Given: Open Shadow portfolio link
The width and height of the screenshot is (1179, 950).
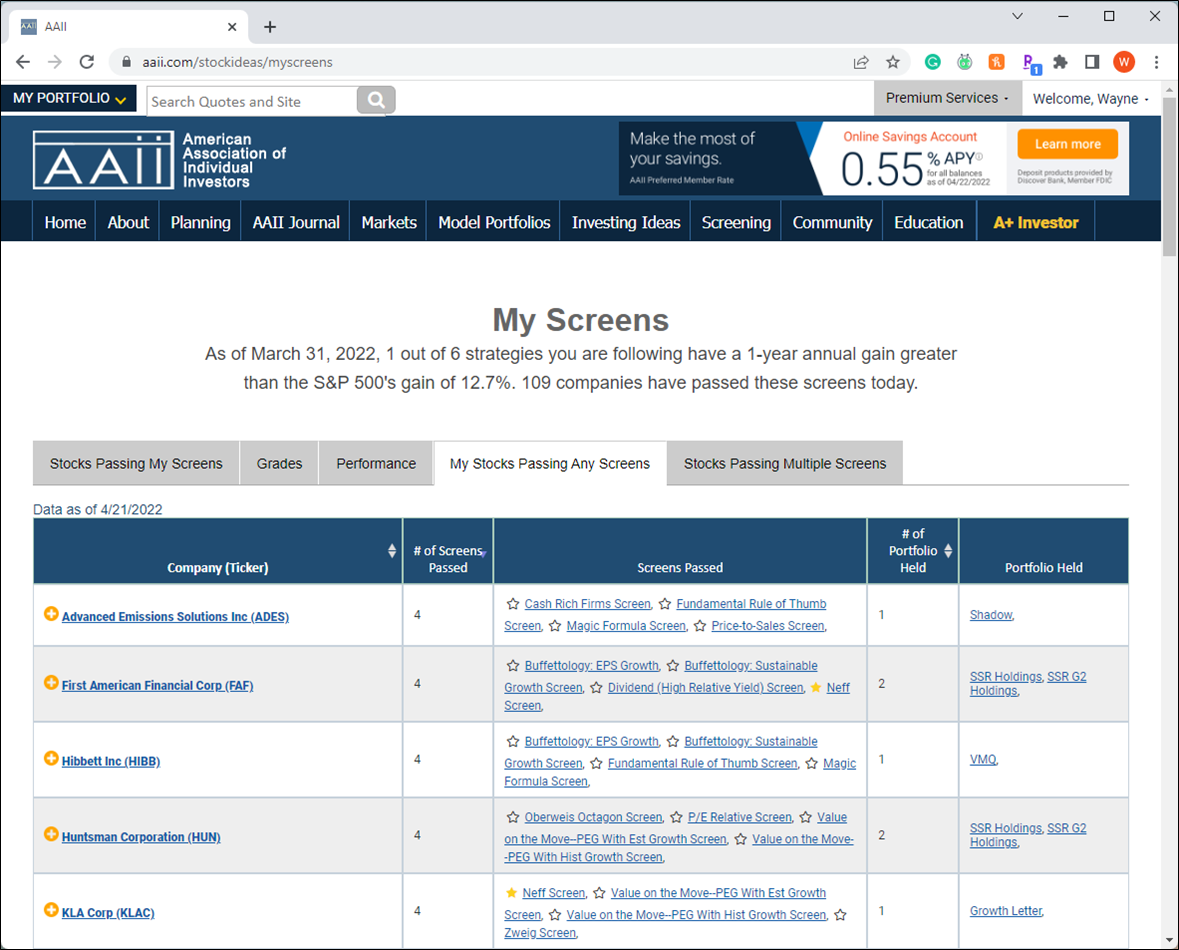Looking at the screenshot, I should (991, 615).
